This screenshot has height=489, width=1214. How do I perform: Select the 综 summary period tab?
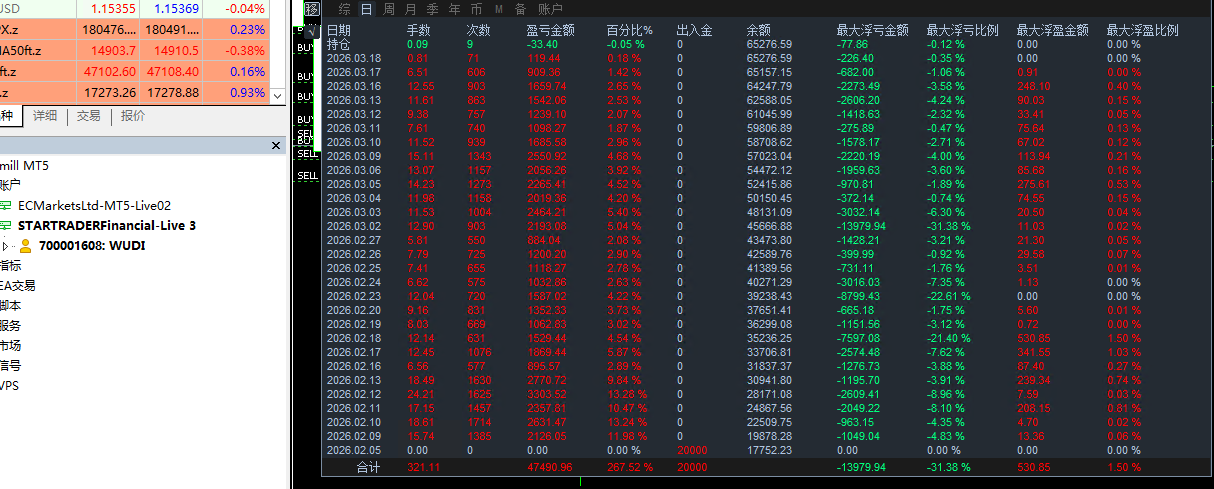pyautogui.click(x=344, y=9)
